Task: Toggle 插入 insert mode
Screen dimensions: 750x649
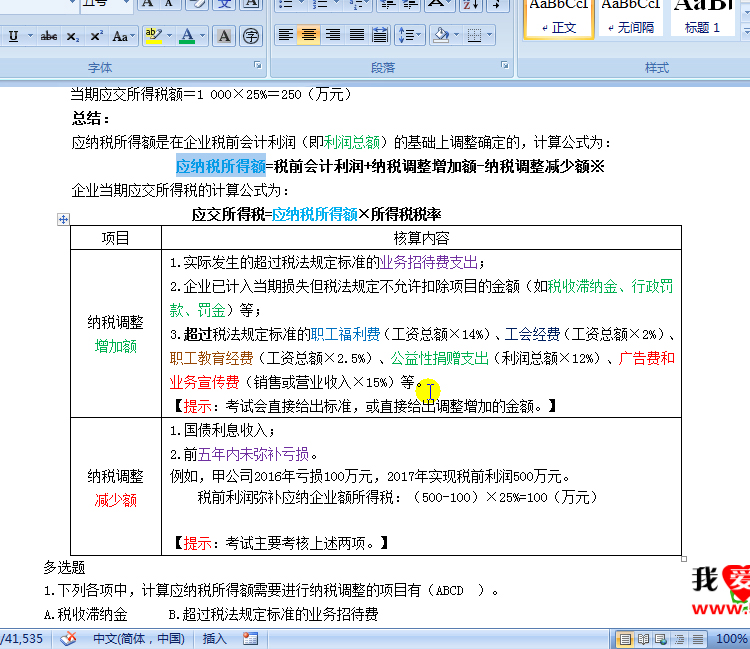Action: click(x=214, y=639)
